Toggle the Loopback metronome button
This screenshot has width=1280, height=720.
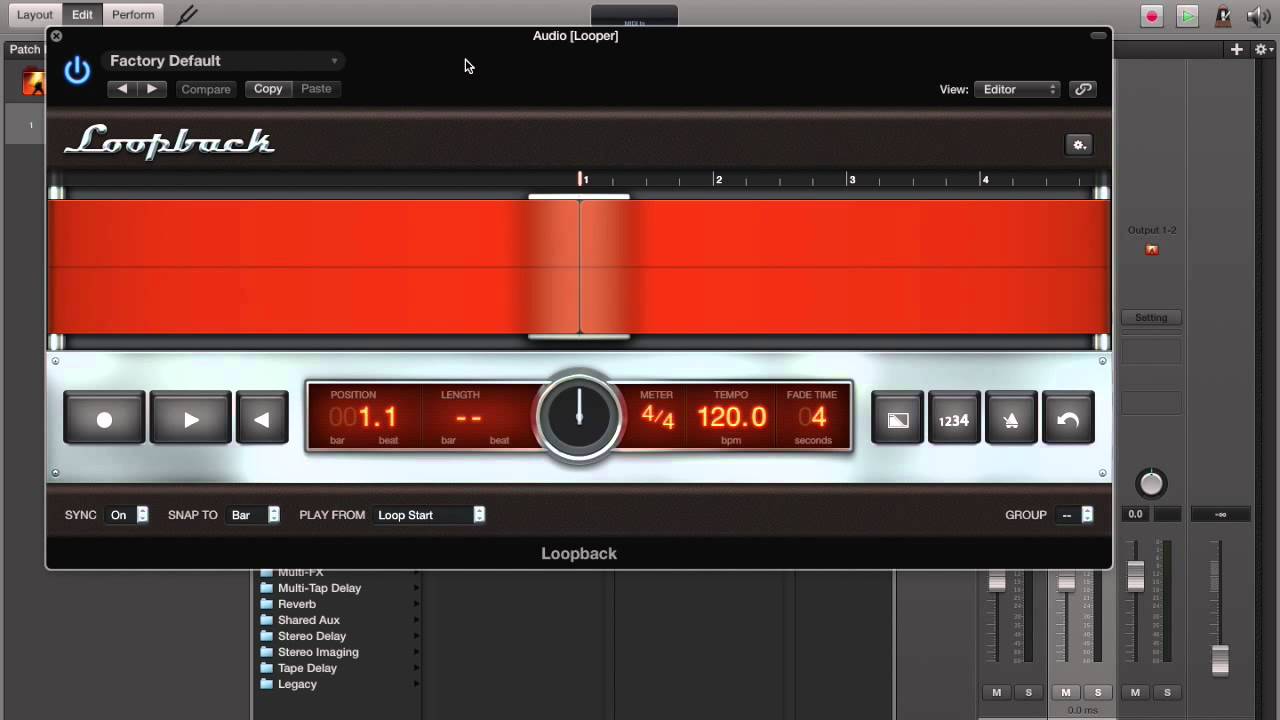1011,419
